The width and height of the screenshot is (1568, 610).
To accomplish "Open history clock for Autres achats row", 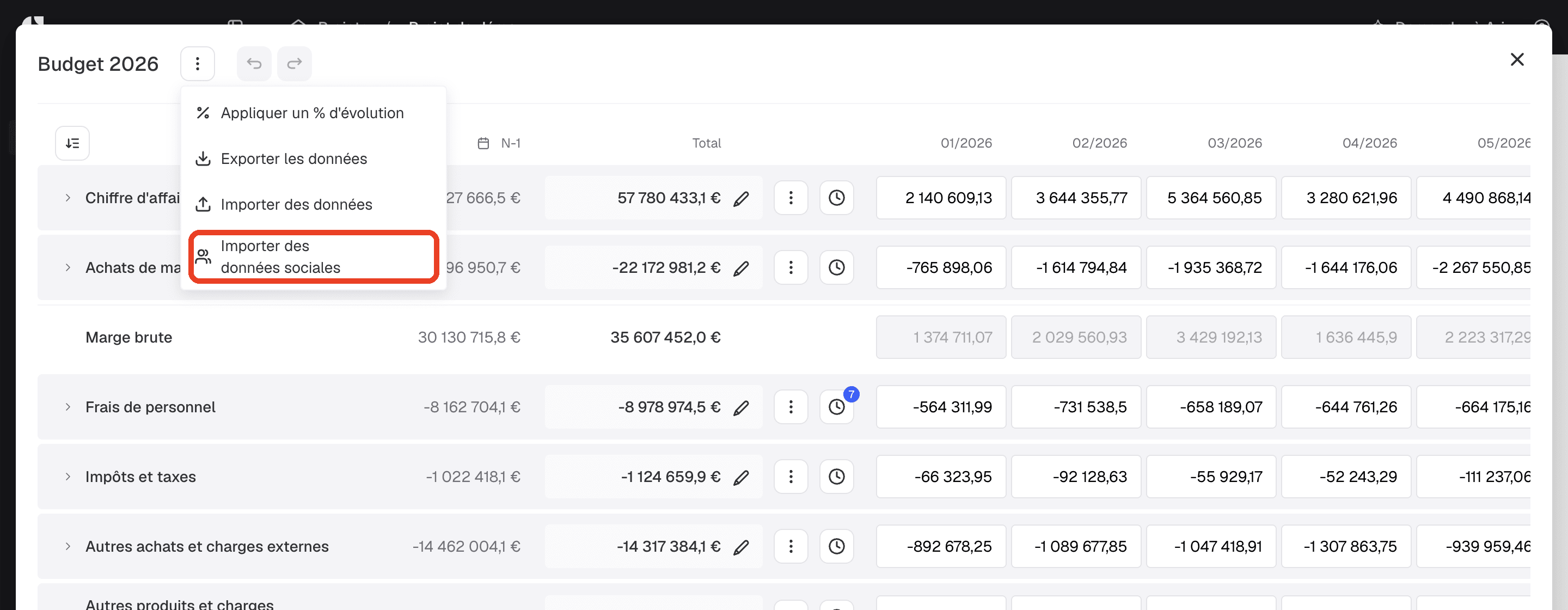I will (x=836, y=546).
